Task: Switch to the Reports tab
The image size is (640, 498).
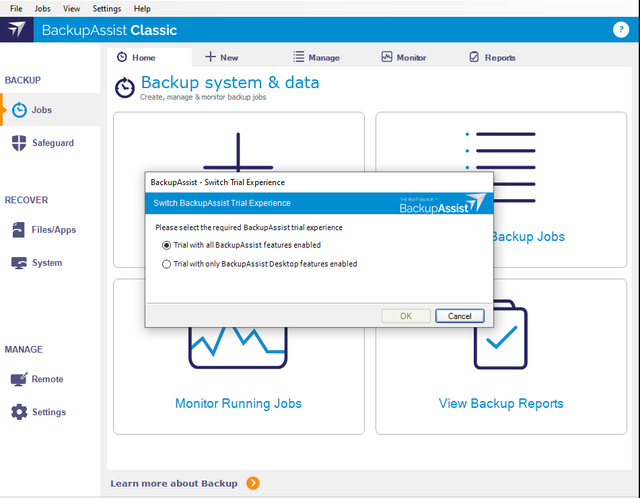Action: coord(492,58)
